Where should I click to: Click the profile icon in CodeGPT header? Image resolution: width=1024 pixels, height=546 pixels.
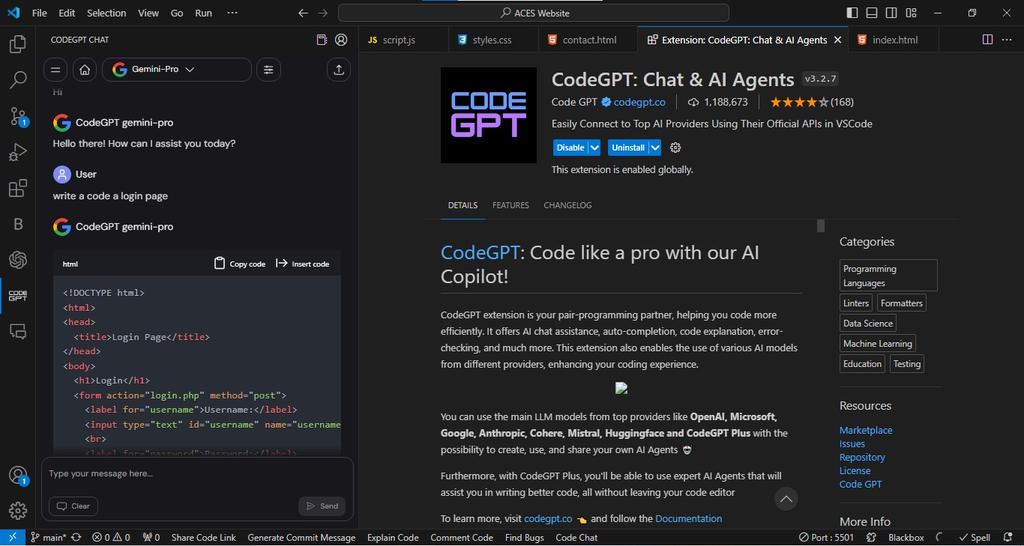point(341,40)
